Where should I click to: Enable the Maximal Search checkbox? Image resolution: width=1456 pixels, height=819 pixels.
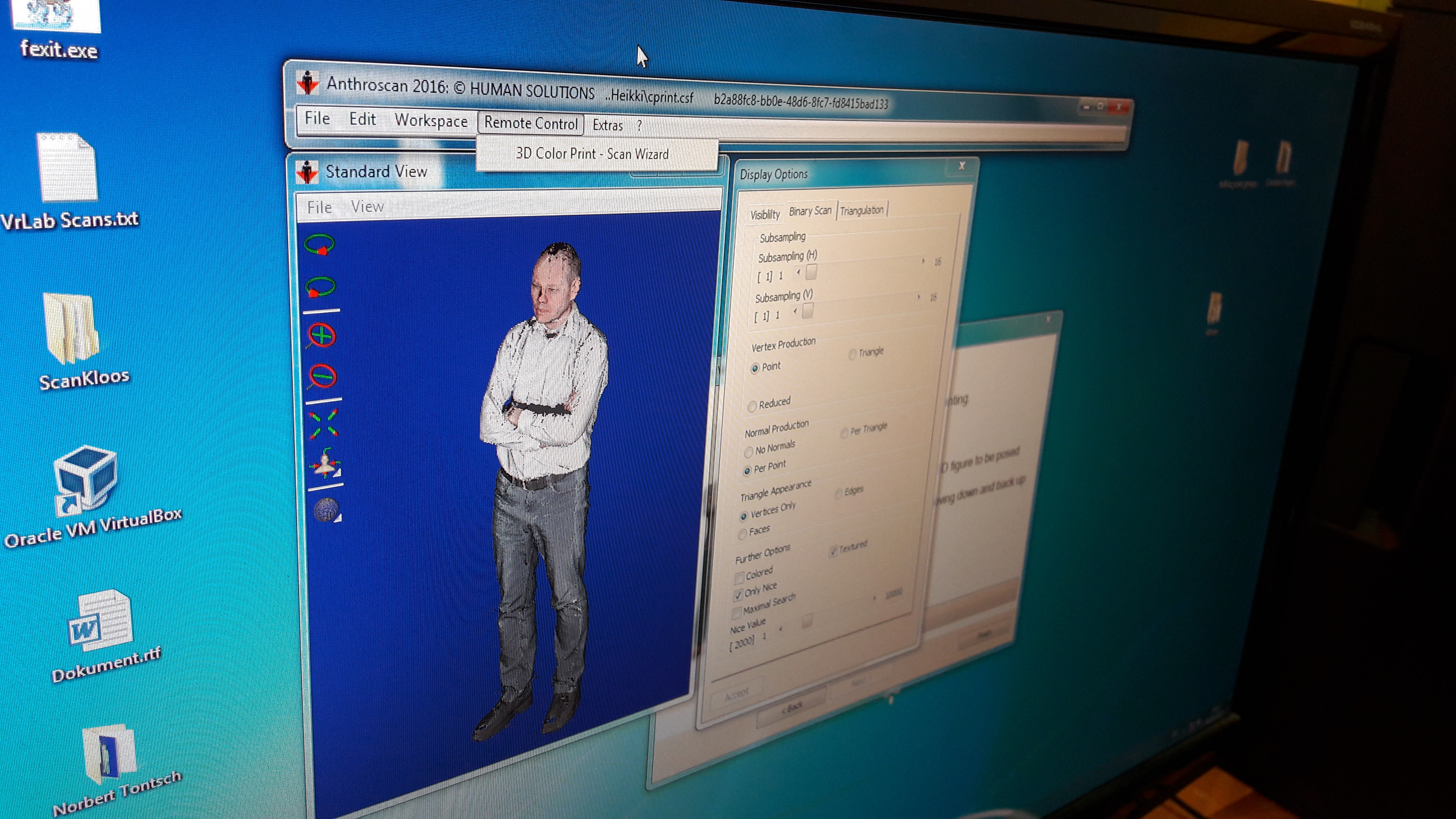(736, 613)
